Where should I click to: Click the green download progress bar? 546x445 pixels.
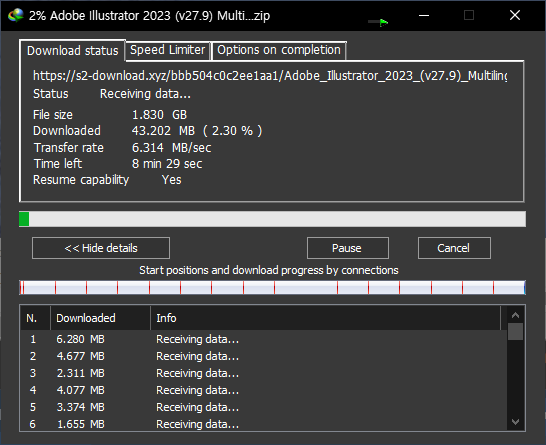coord(272,219)
